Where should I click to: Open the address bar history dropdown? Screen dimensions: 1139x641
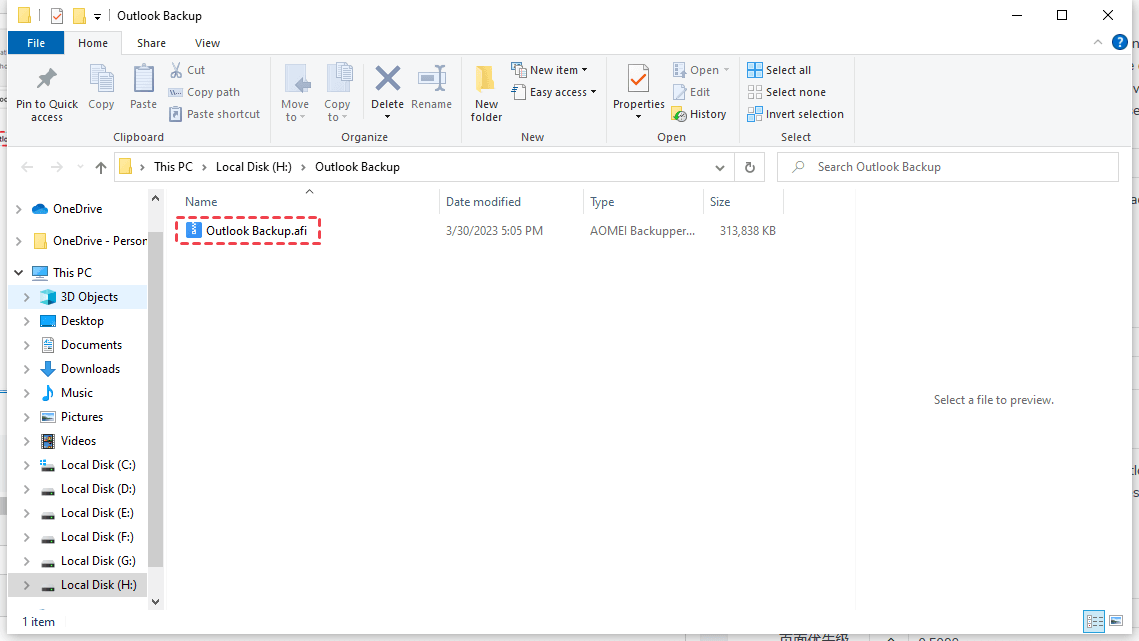(x=719, y=167)
